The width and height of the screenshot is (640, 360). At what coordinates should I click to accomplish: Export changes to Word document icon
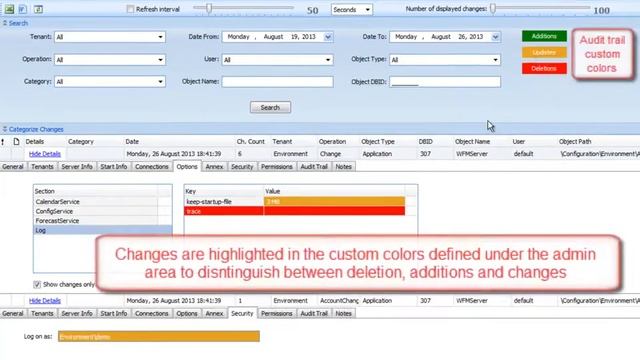[x=23, y=9]
